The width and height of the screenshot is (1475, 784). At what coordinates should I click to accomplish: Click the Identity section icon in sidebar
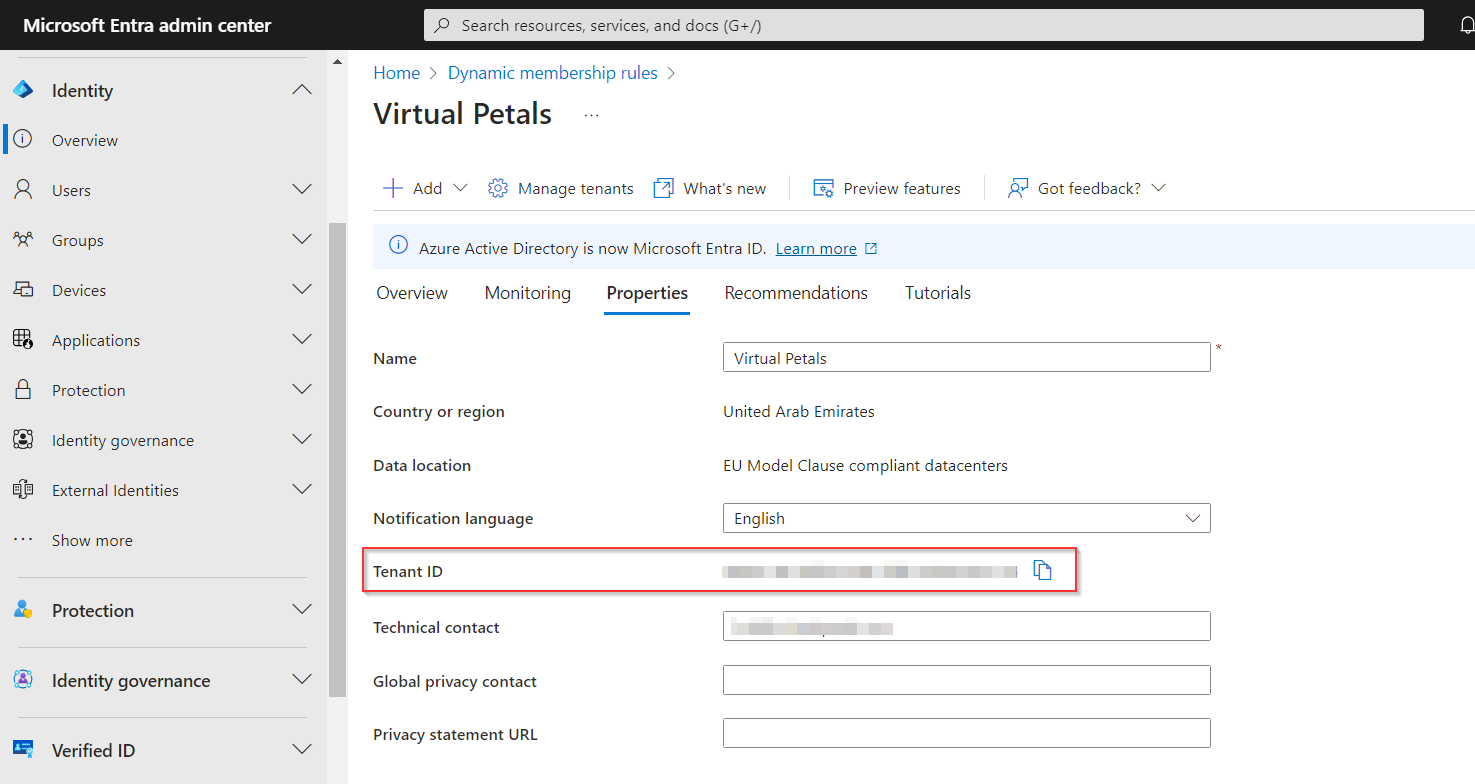pos(23,90)
